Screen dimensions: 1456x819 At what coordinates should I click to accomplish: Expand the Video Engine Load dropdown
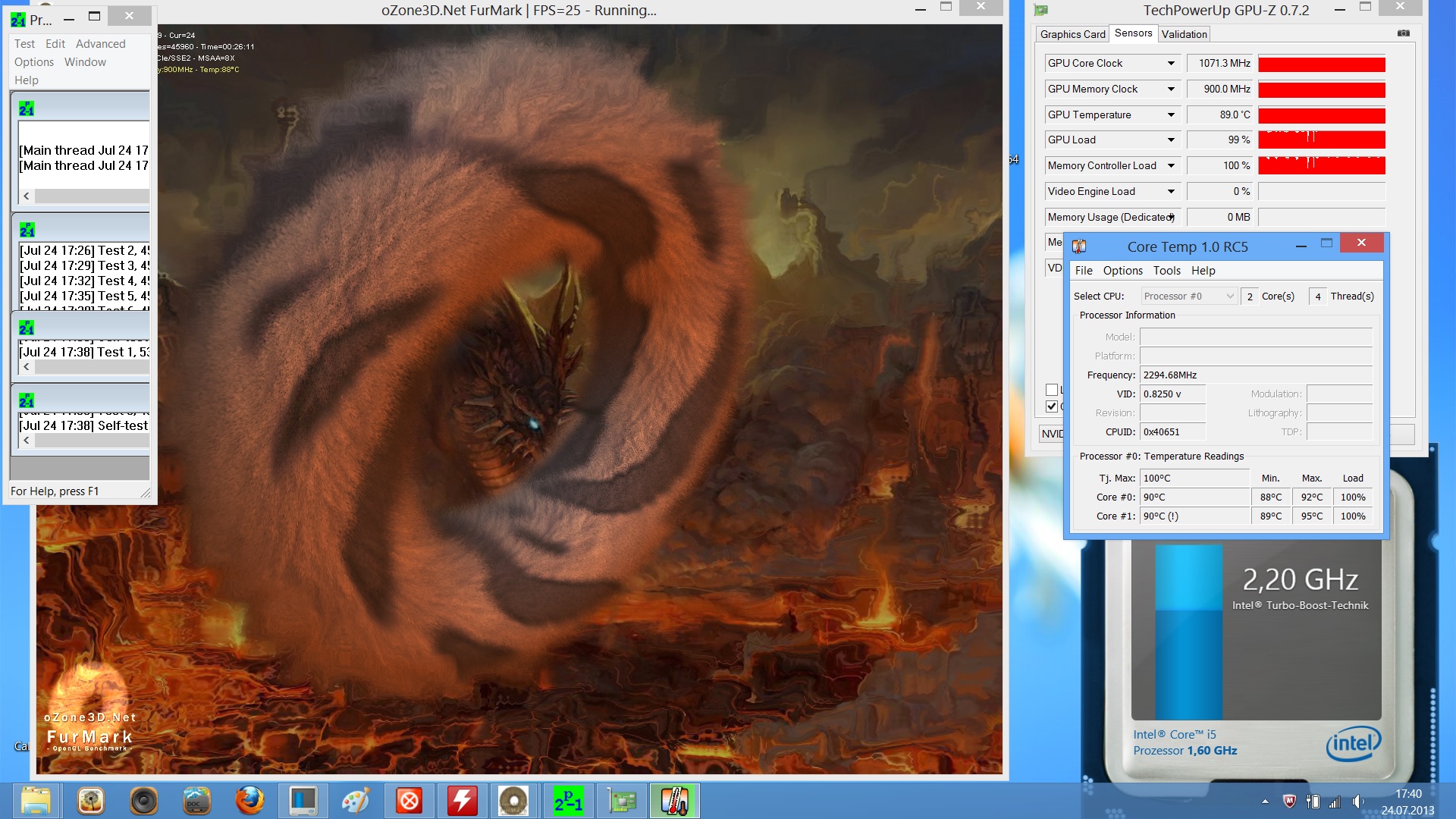1171,192
